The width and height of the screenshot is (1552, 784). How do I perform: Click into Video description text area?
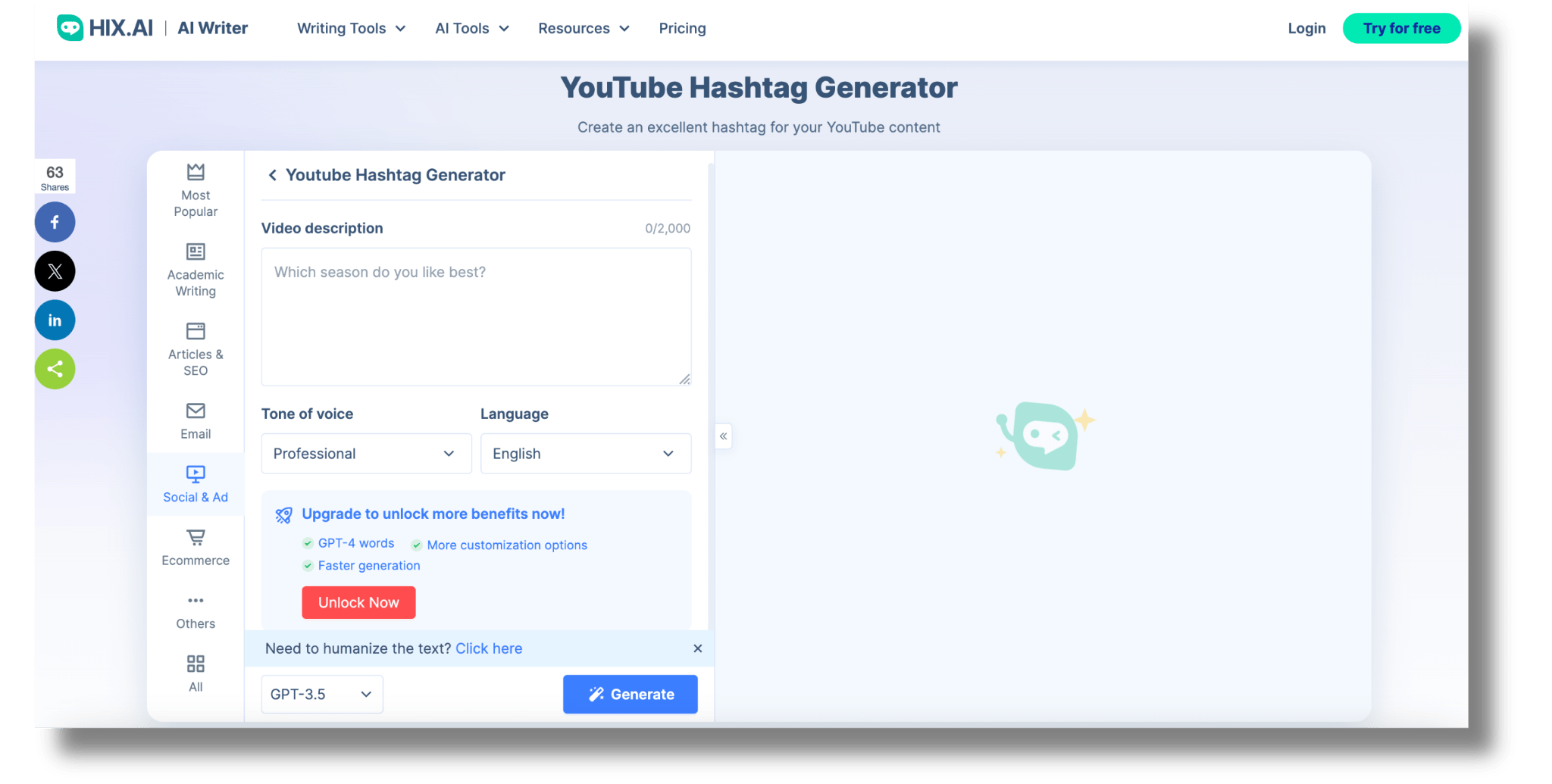coord(476,317)
